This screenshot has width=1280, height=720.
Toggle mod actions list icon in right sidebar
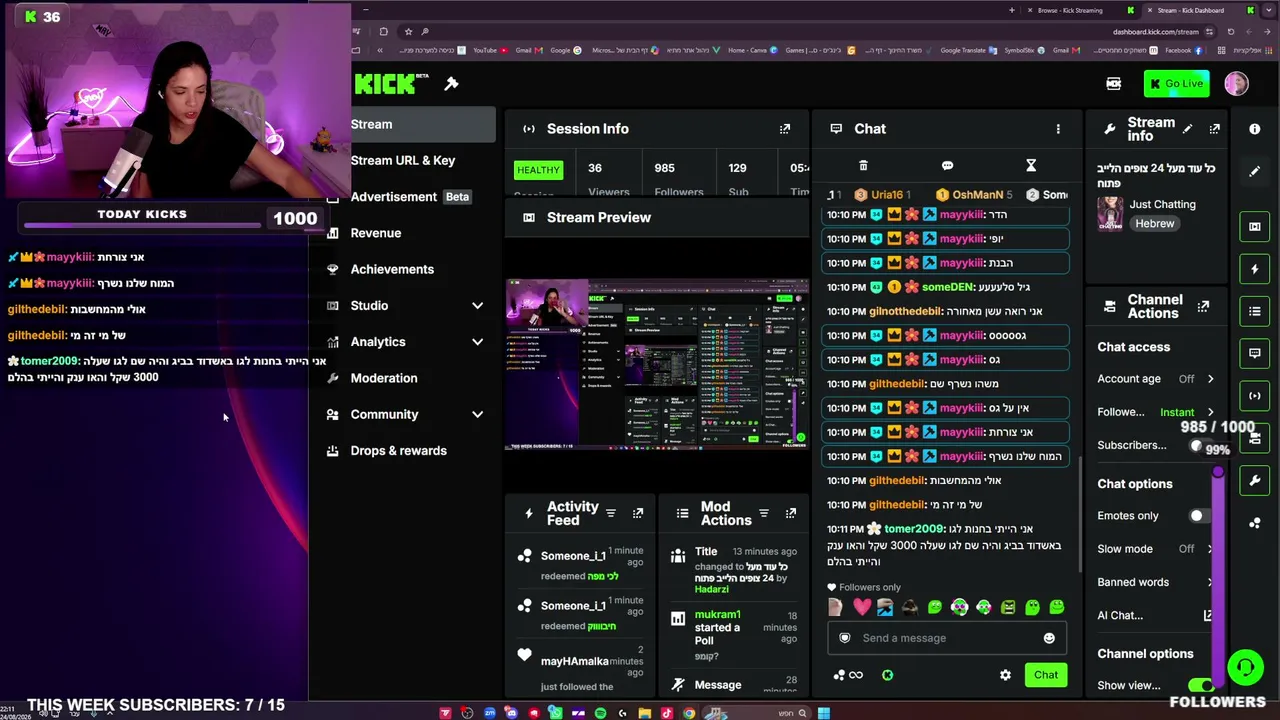[x=1255, y=311]
